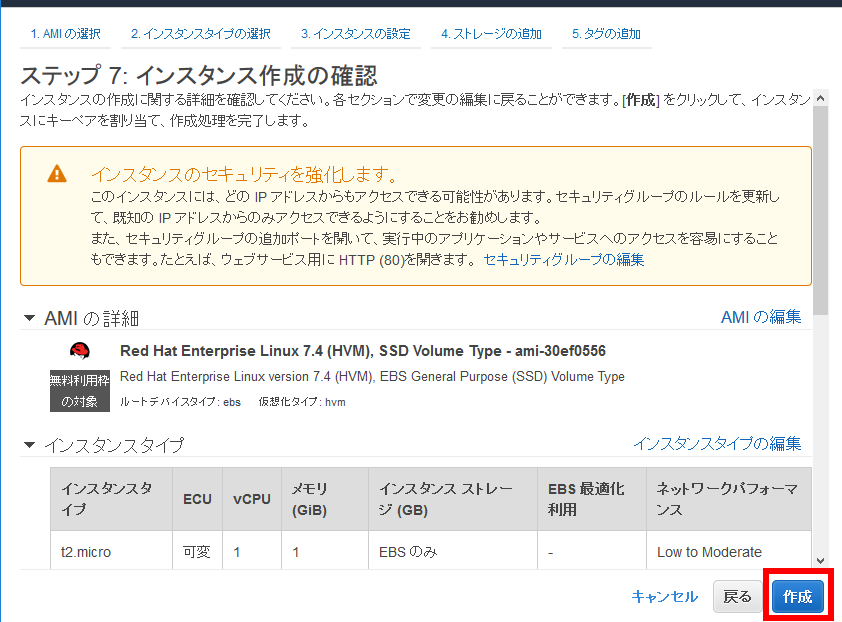
Task: Click the 'EBS 最適化利用' column header
Action: 592,499
